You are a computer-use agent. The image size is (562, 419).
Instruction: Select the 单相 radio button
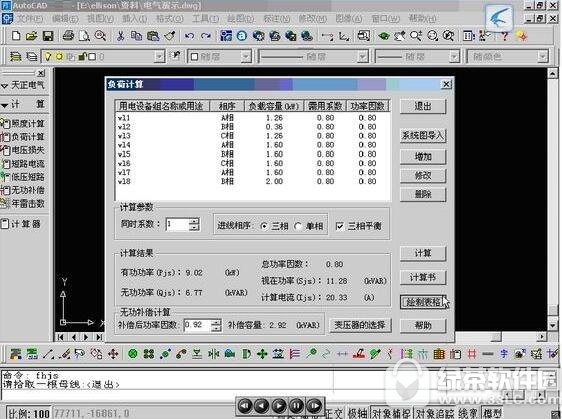coord(298,226)
